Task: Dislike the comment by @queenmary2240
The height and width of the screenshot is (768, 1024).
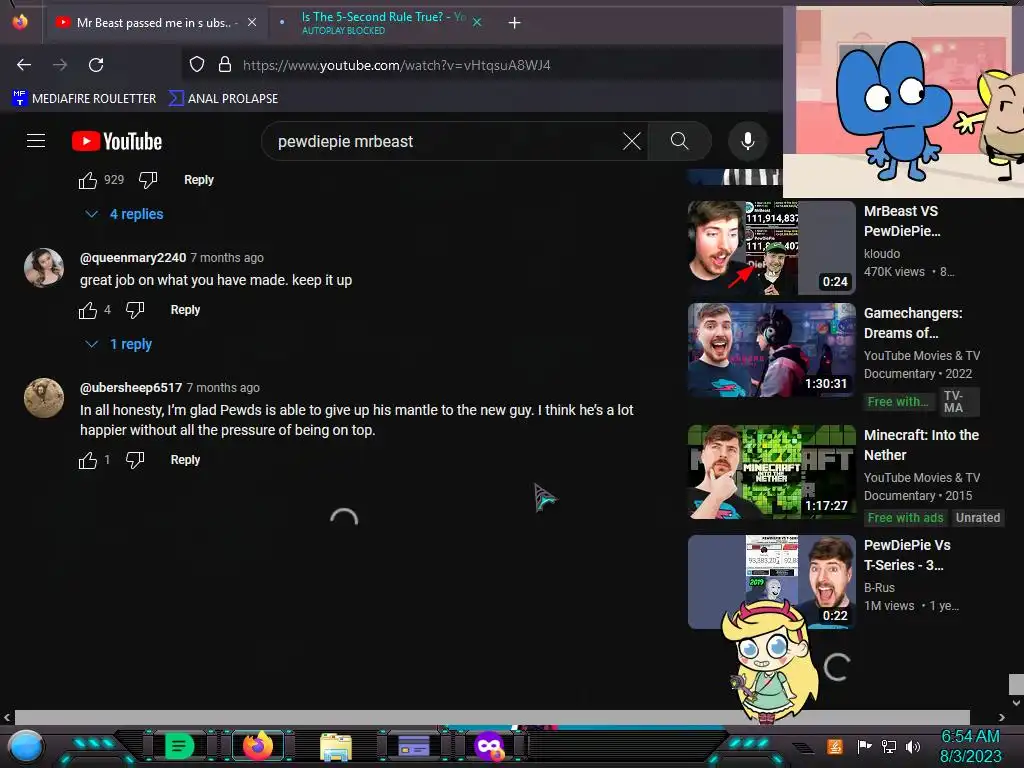Action: [135, 310]
